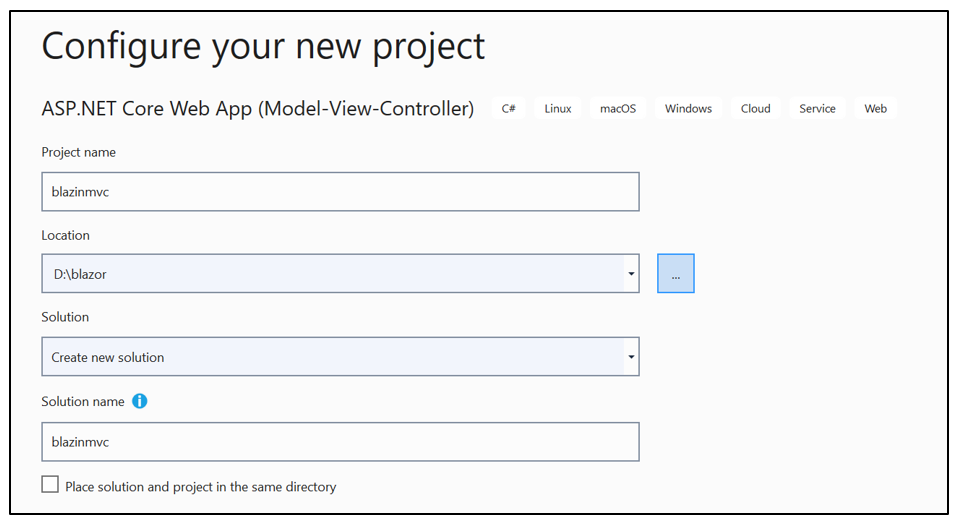This screenshot has width=953, height=524.
Task: Click the Windows tag
Action: pyautogui.click(x=688, y=108)
